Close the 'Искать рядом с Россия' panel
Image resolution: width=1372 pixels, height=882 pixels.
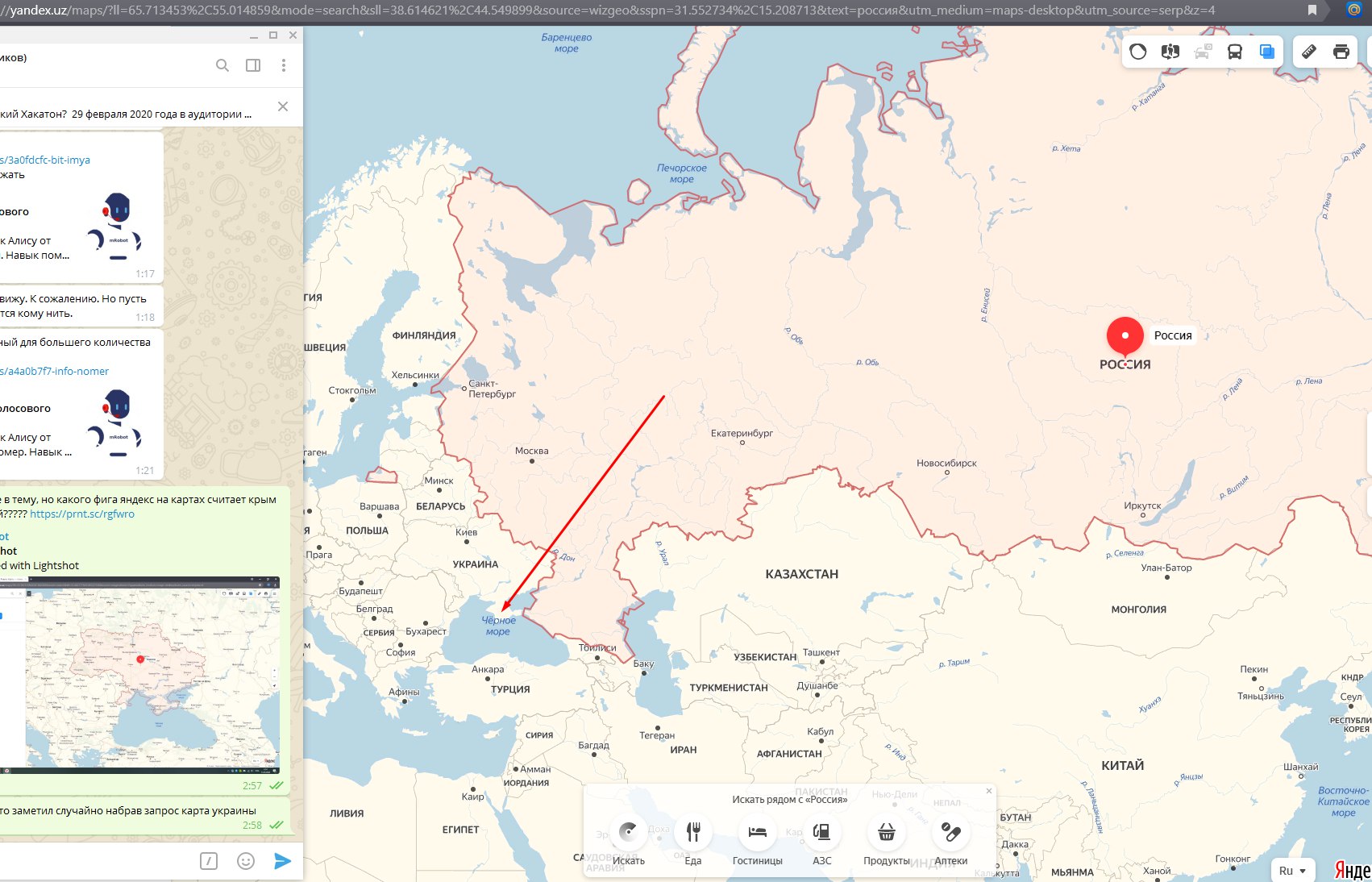989,791
